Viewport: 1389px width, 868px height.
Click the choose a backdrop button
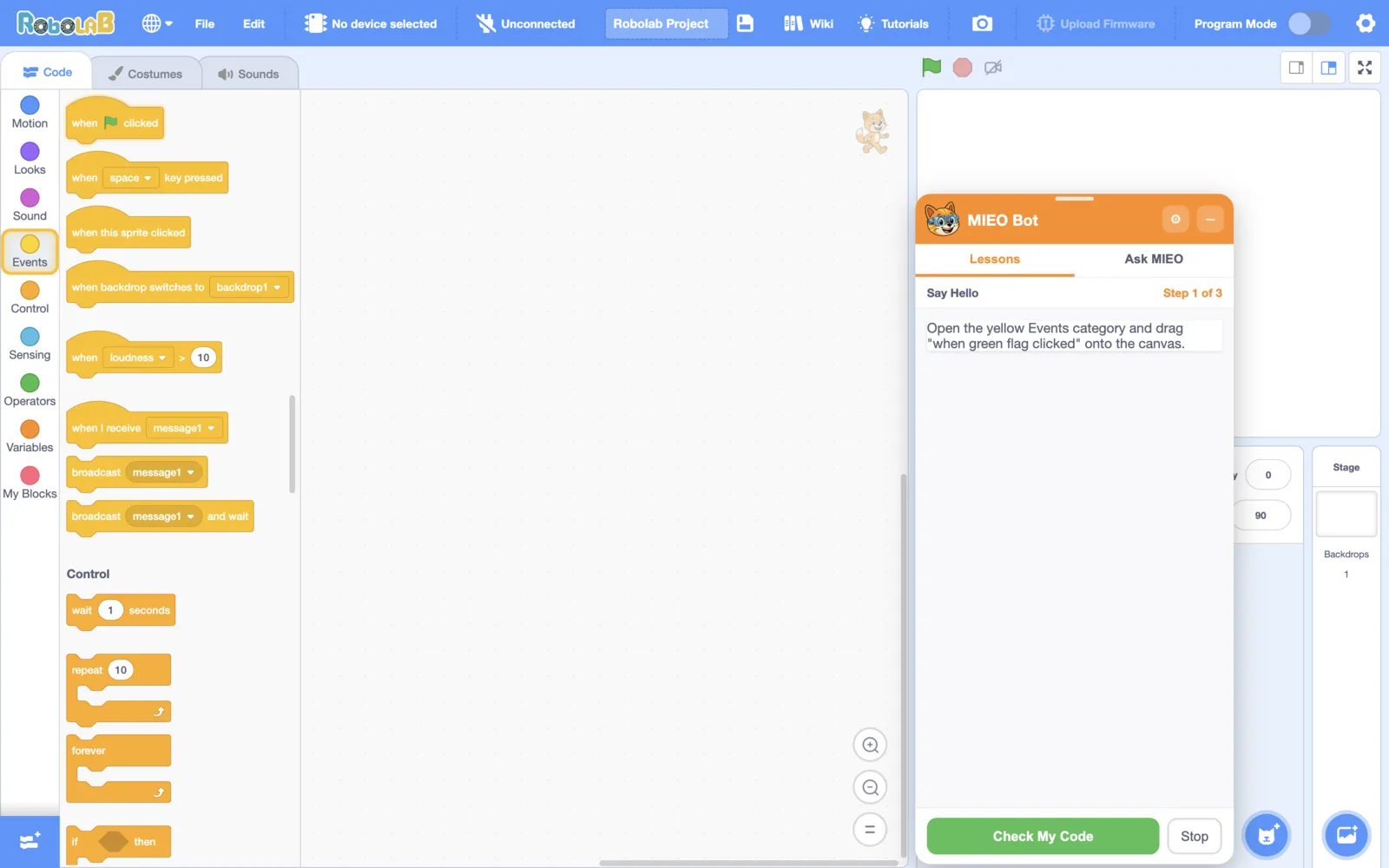click(1346, 835)
